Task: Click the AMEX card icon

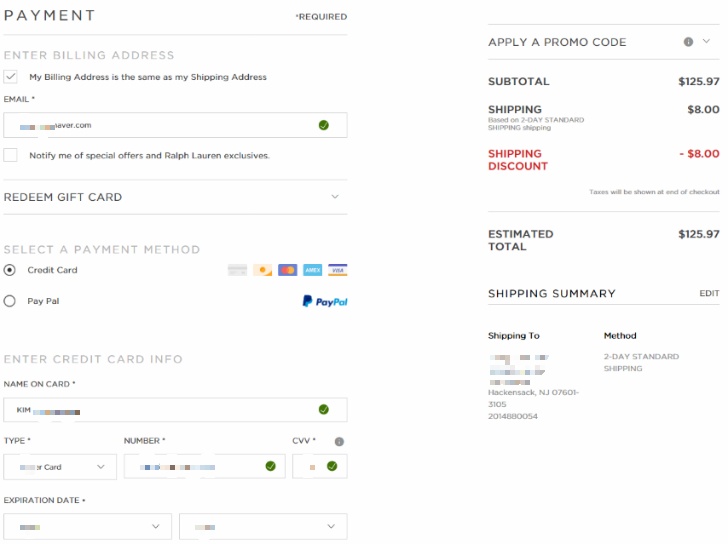Action: tap(312, 270)
